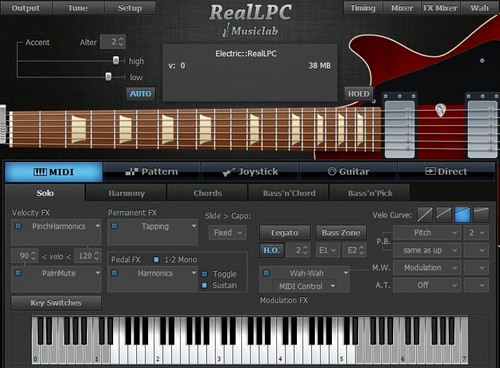
Task: Switch to Guitar mode tab
Action: pos(348,172)
